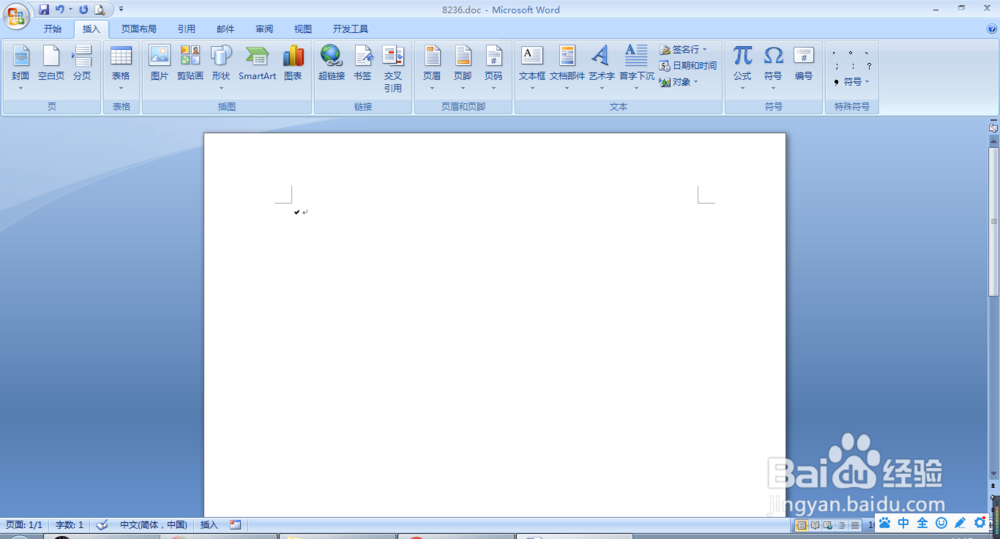Save the document from quick access toolbar
The width and height of the screenshot is (1000, 539).
point(43,10)
